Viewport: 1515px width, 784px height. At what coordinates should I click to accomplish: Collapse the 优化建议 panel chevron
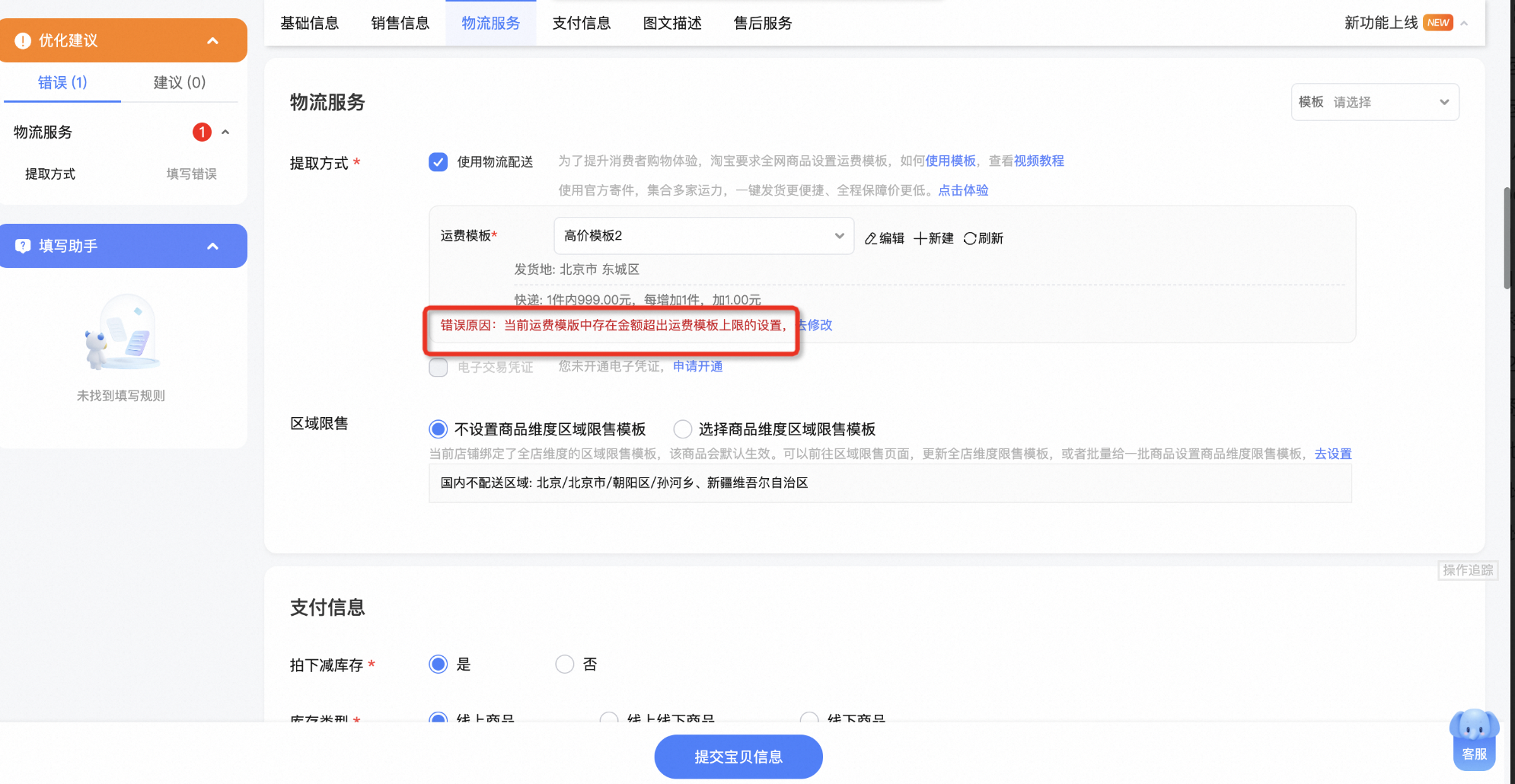point(213,40)
